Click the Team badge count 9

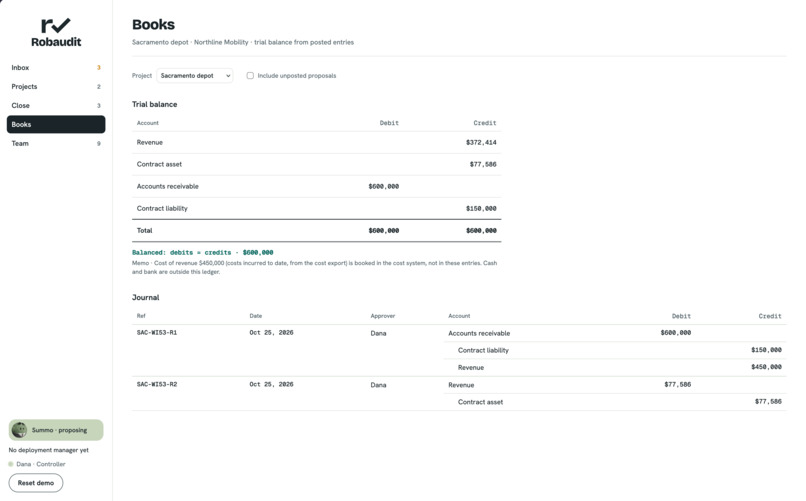pyautogui.click(x=99, y=143)
